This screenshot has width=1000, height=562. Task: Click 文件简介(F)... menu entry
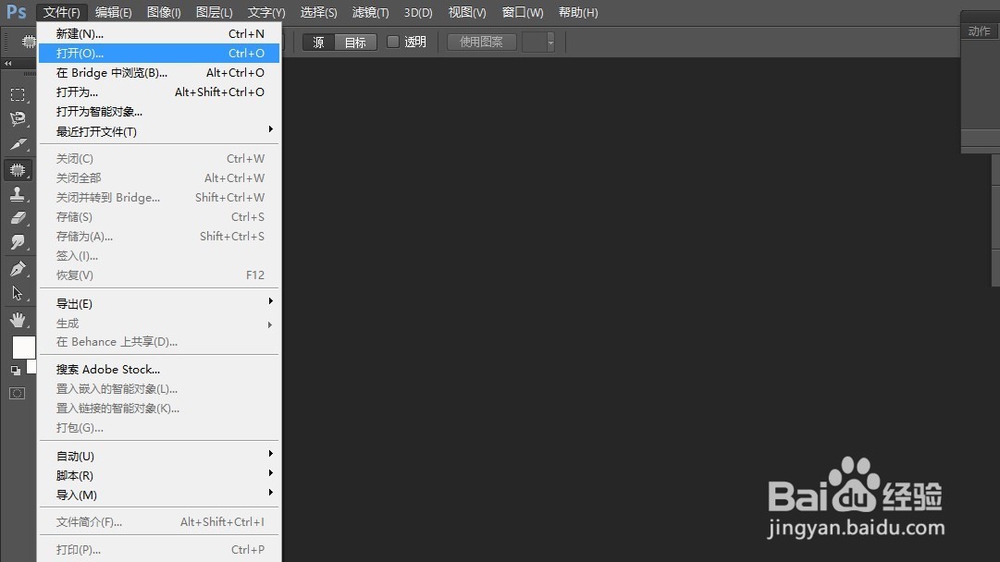click(159, 522)
